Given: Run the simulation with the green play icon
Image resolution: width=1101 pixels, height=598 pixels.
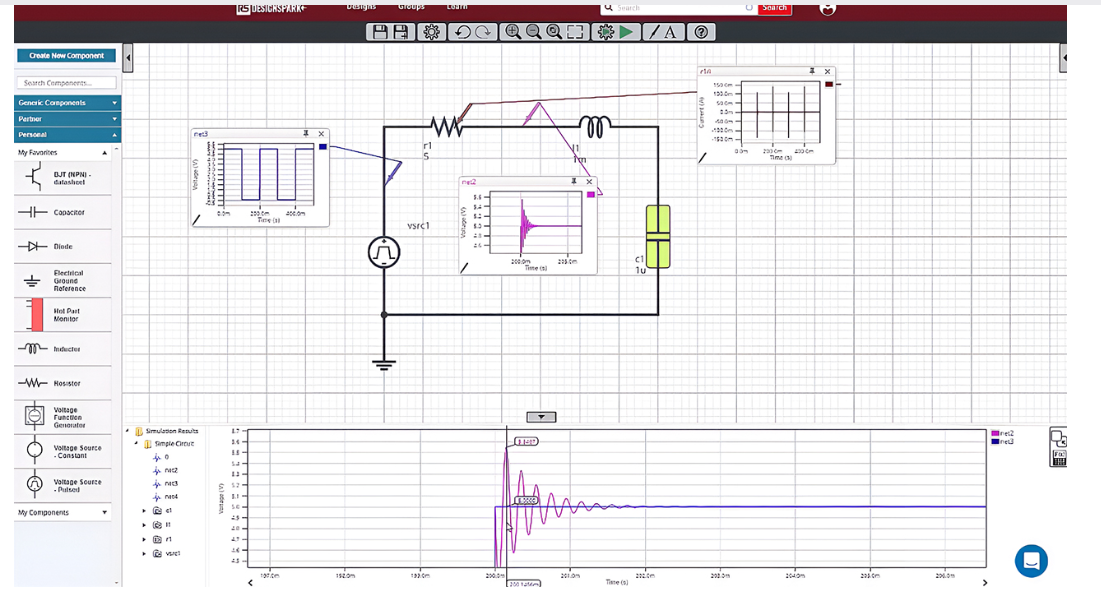Looking at the screenshot, I should [x=626, y=32].
